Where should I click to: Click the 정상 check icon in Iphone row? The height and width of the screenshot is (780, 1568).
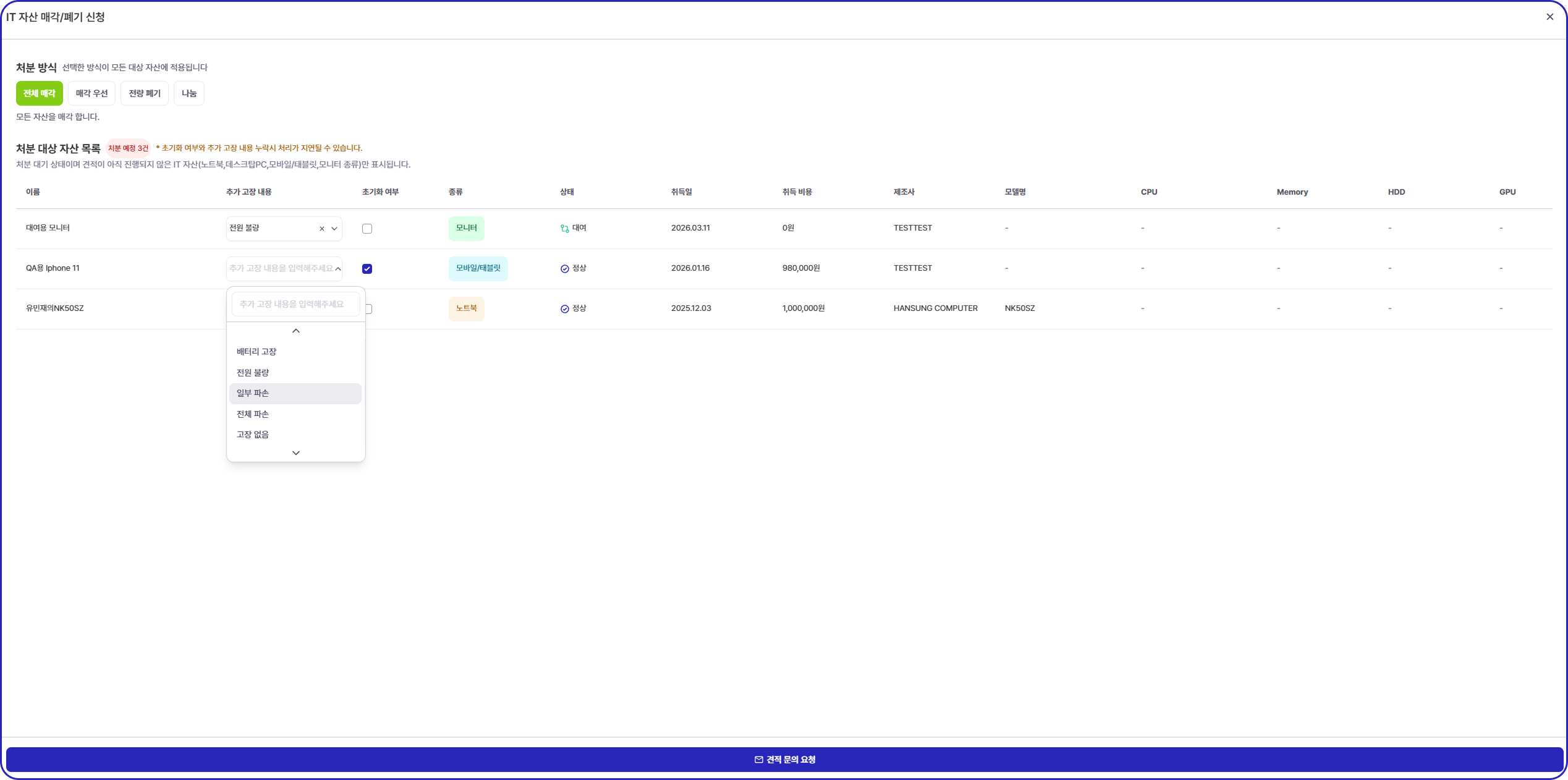564,269
